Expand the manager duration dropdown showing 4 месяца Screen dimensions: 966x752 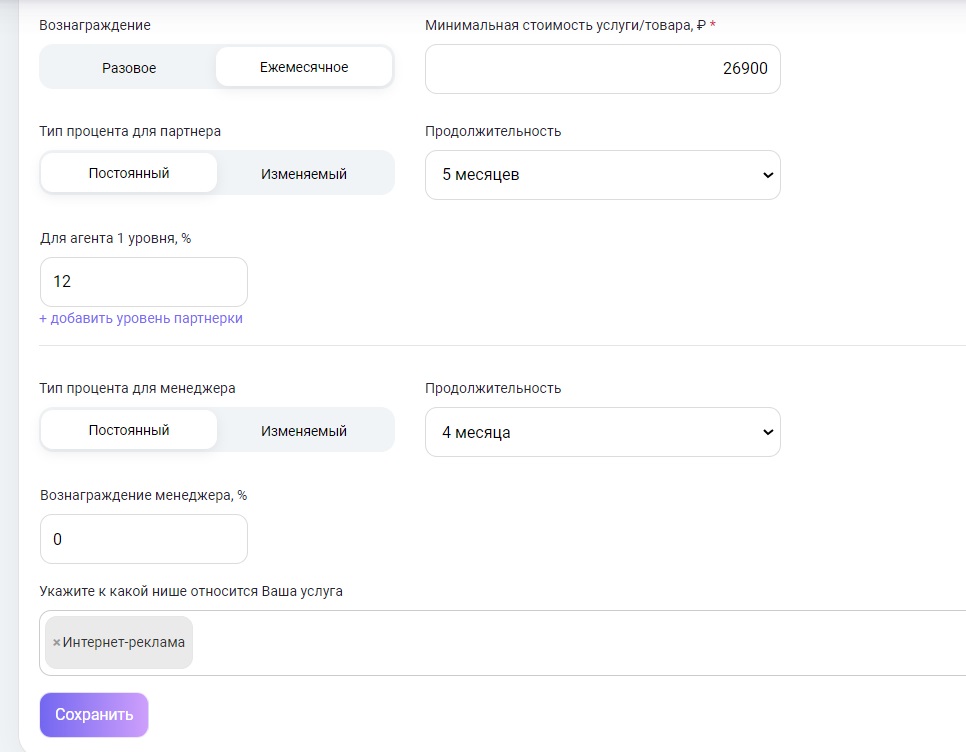click(602, 432)
